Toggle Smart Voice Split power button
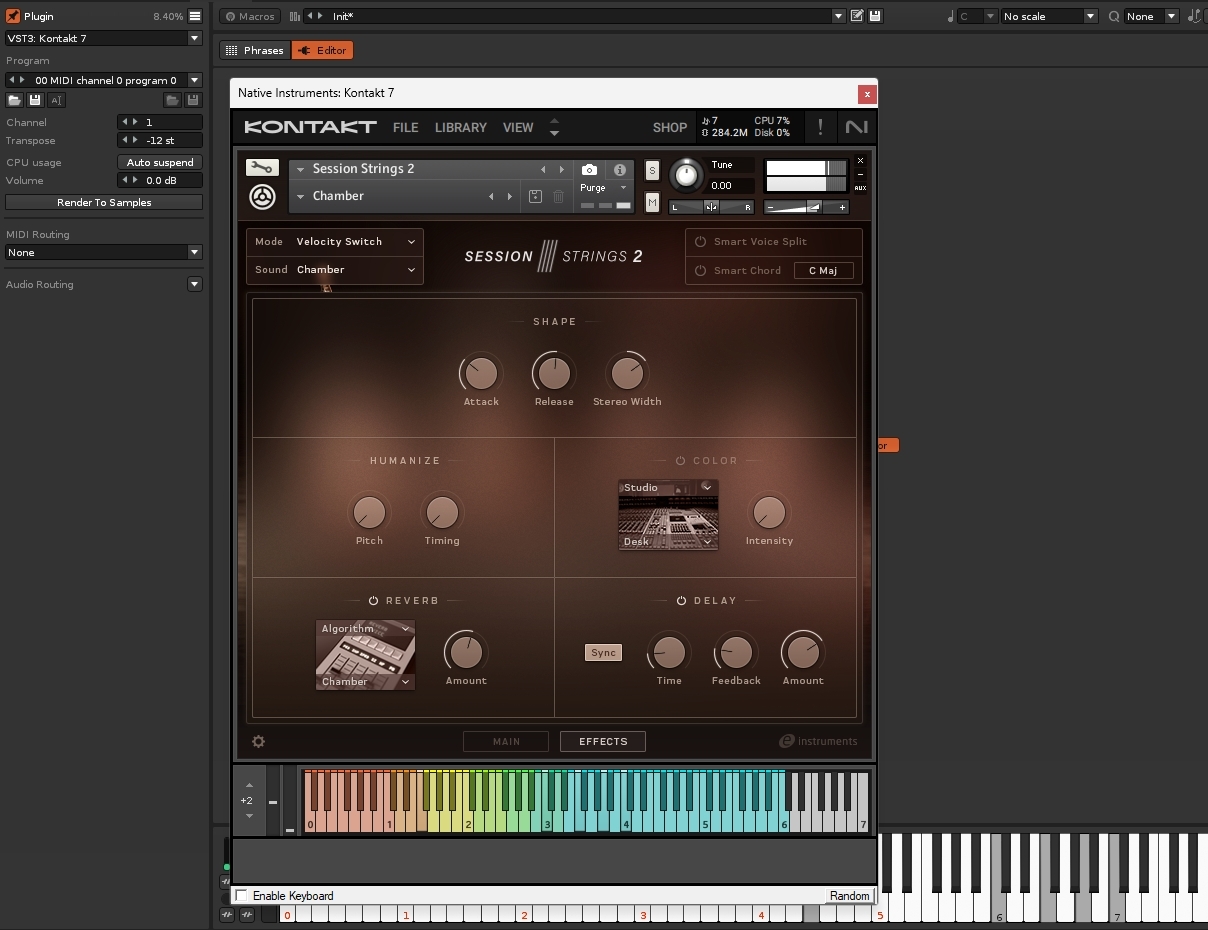The width and height of the screenshot is (1208, 930). [x=700, y=242]
